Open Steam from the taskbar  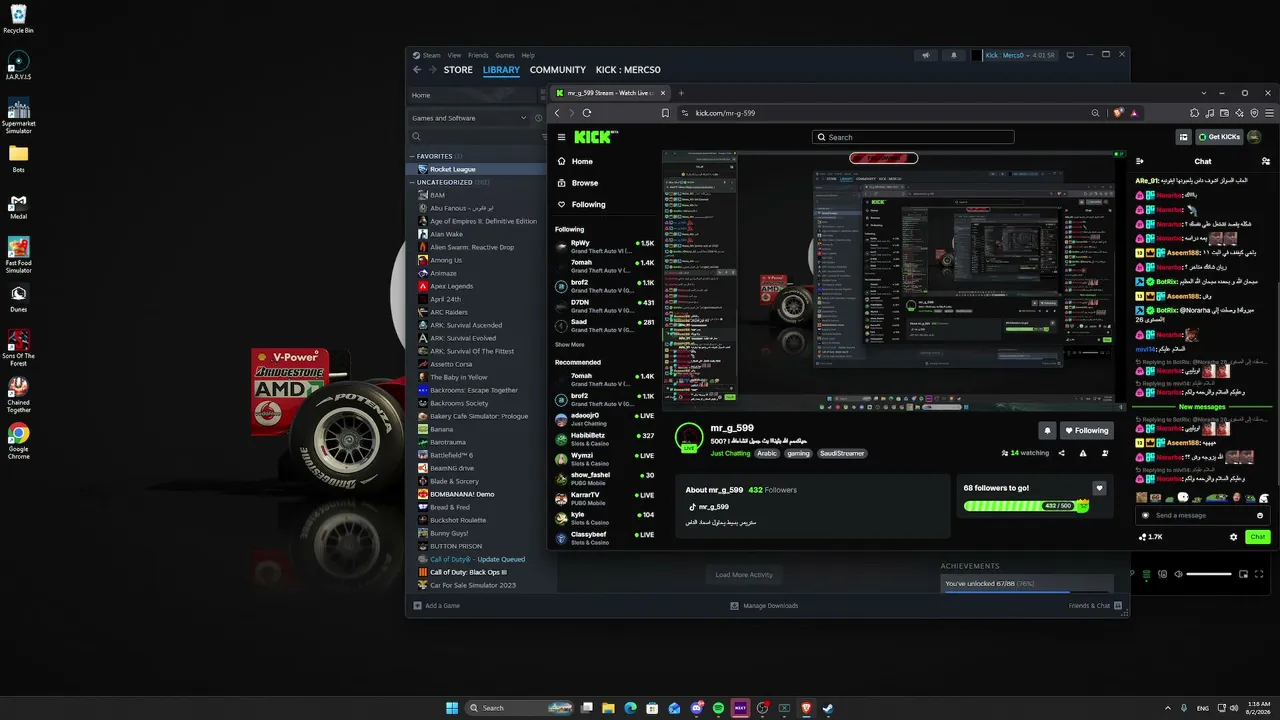click(x=828, y=708)
